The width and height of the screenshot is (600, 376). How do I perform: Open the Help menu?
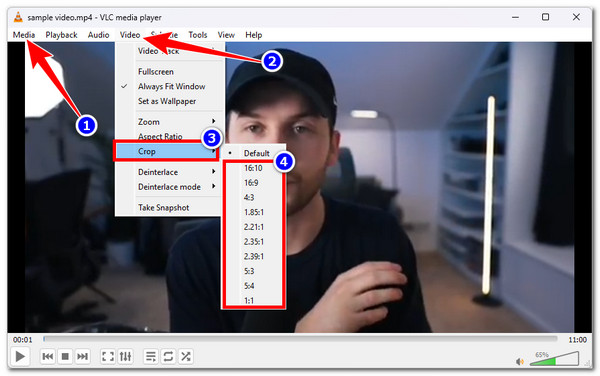point(253,35)
